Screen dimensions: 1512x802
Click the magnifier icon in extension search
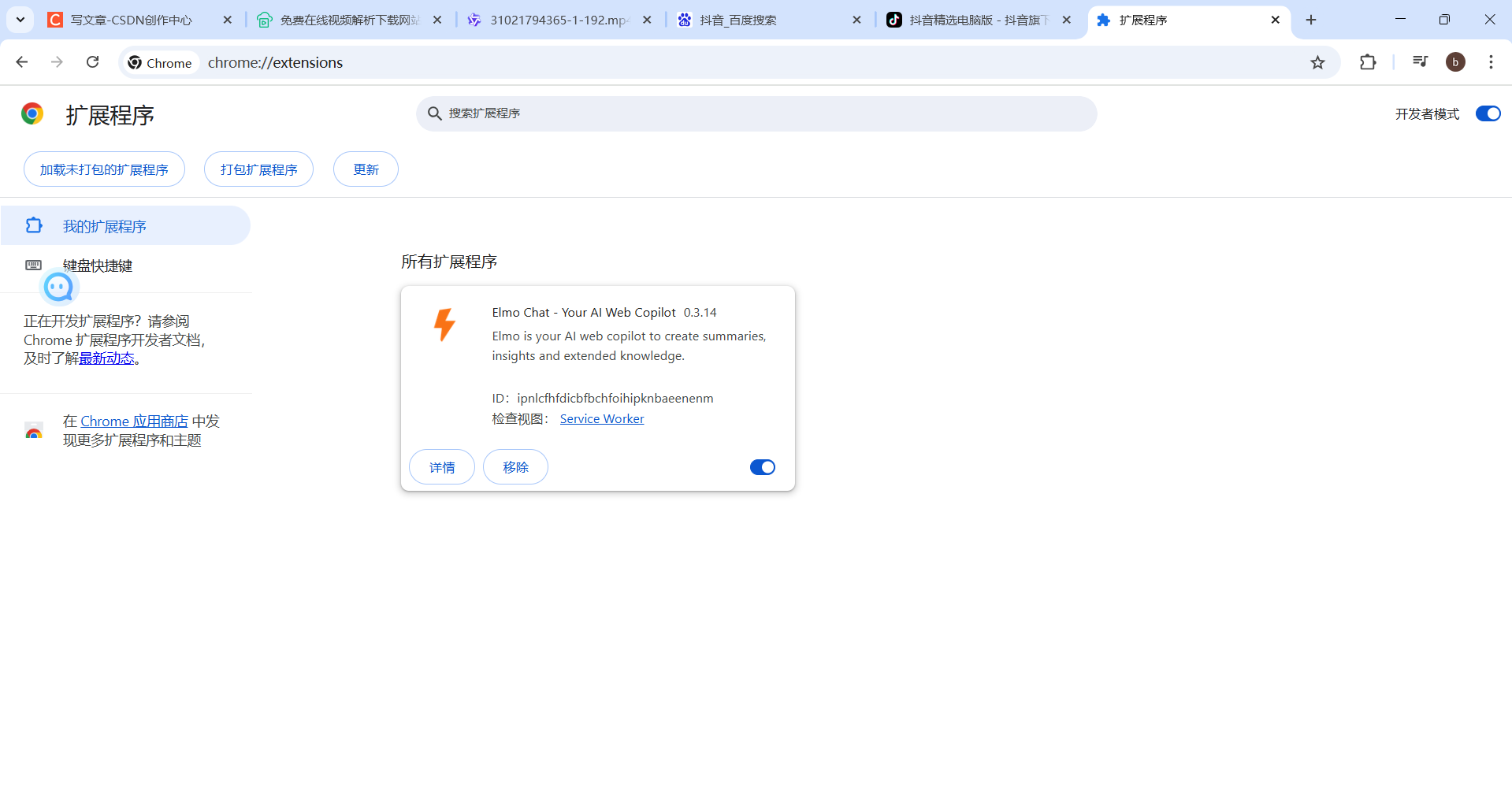[434, 113]
